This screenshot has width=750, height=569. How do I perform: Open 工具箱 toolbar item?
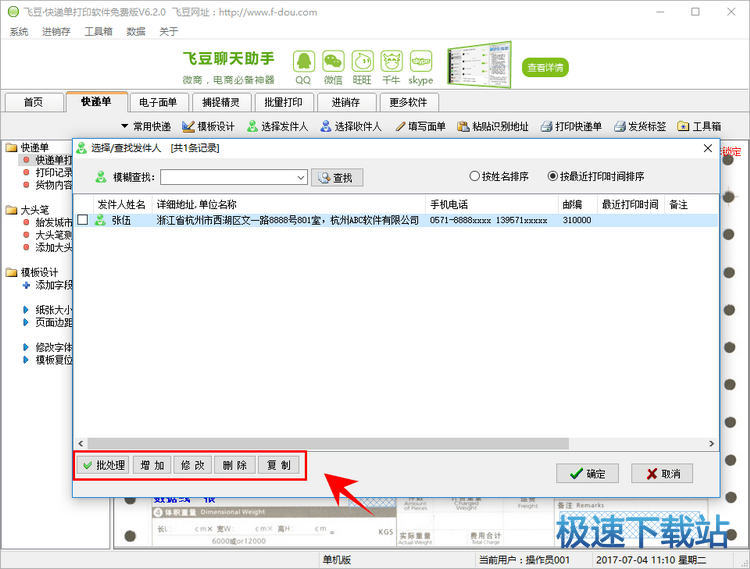point(699,127)
